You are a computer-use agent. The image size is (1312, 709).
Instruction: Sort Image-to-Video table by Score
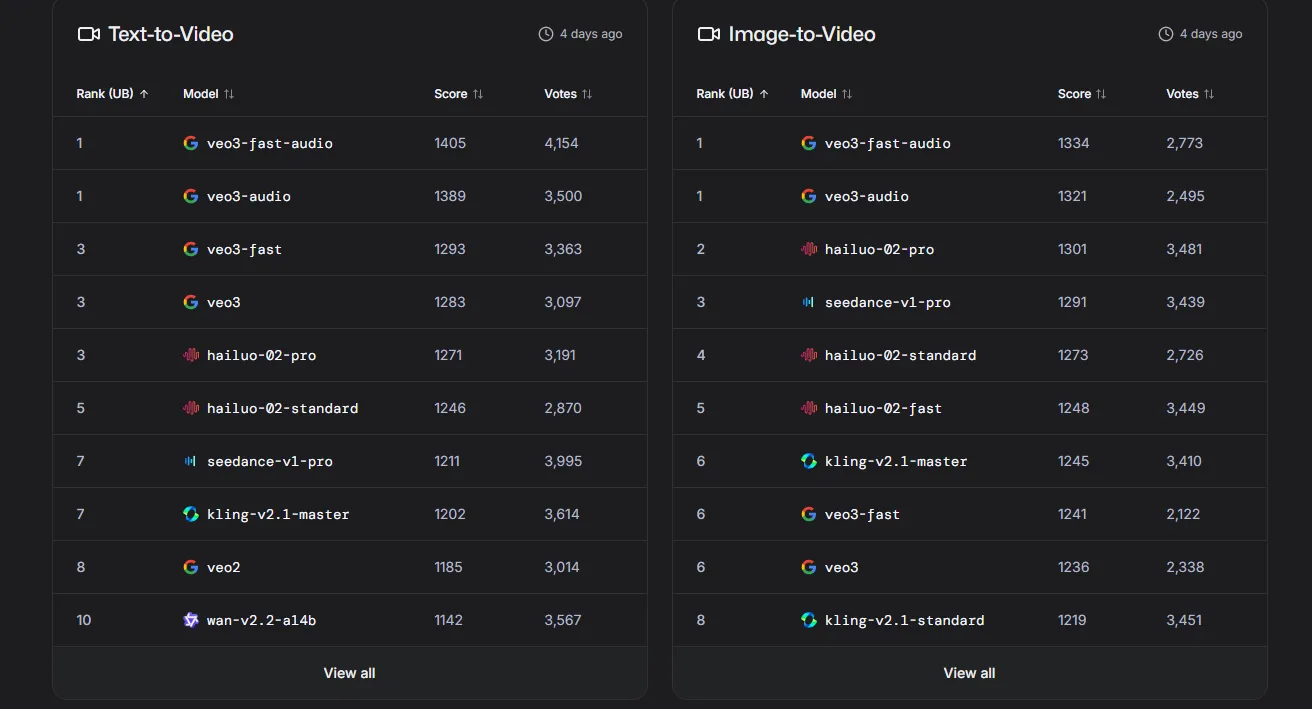(1083, 94)
